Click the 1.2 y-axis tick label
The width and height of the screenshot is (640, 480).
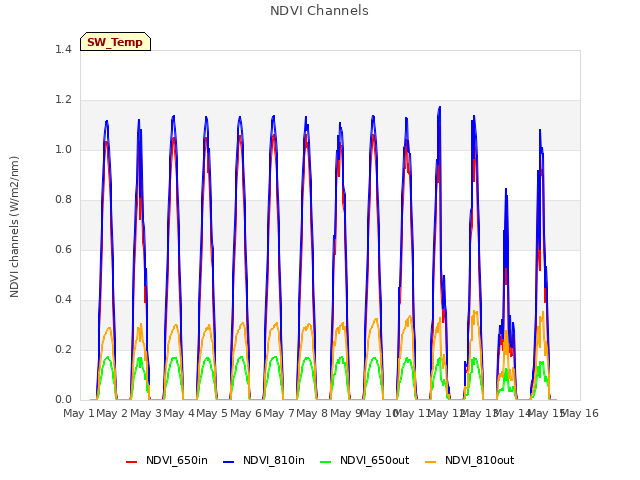pyautogui.click(x=63, y=100)
